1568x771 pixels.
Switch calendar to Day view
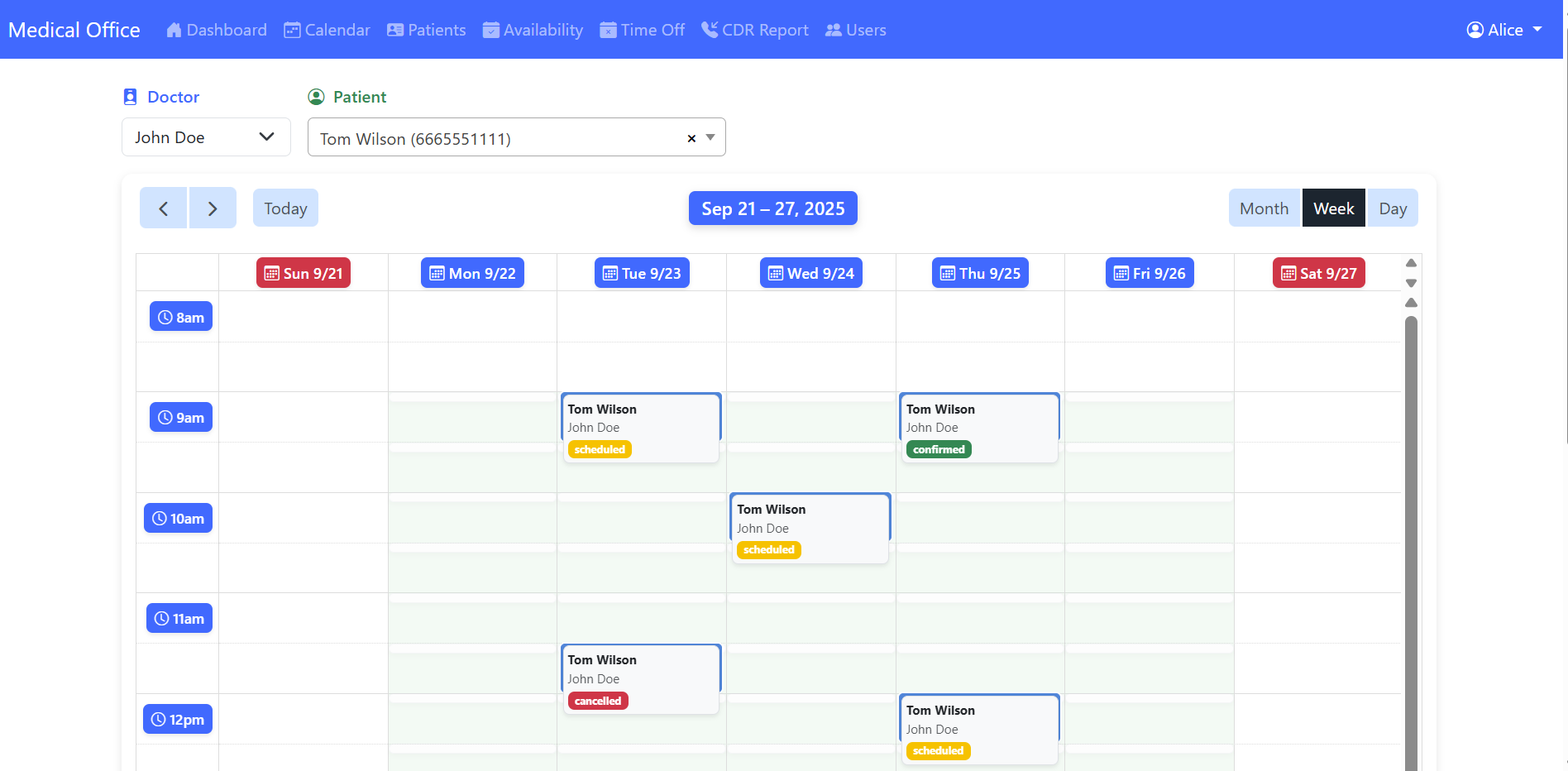[x=1392, y=208]
